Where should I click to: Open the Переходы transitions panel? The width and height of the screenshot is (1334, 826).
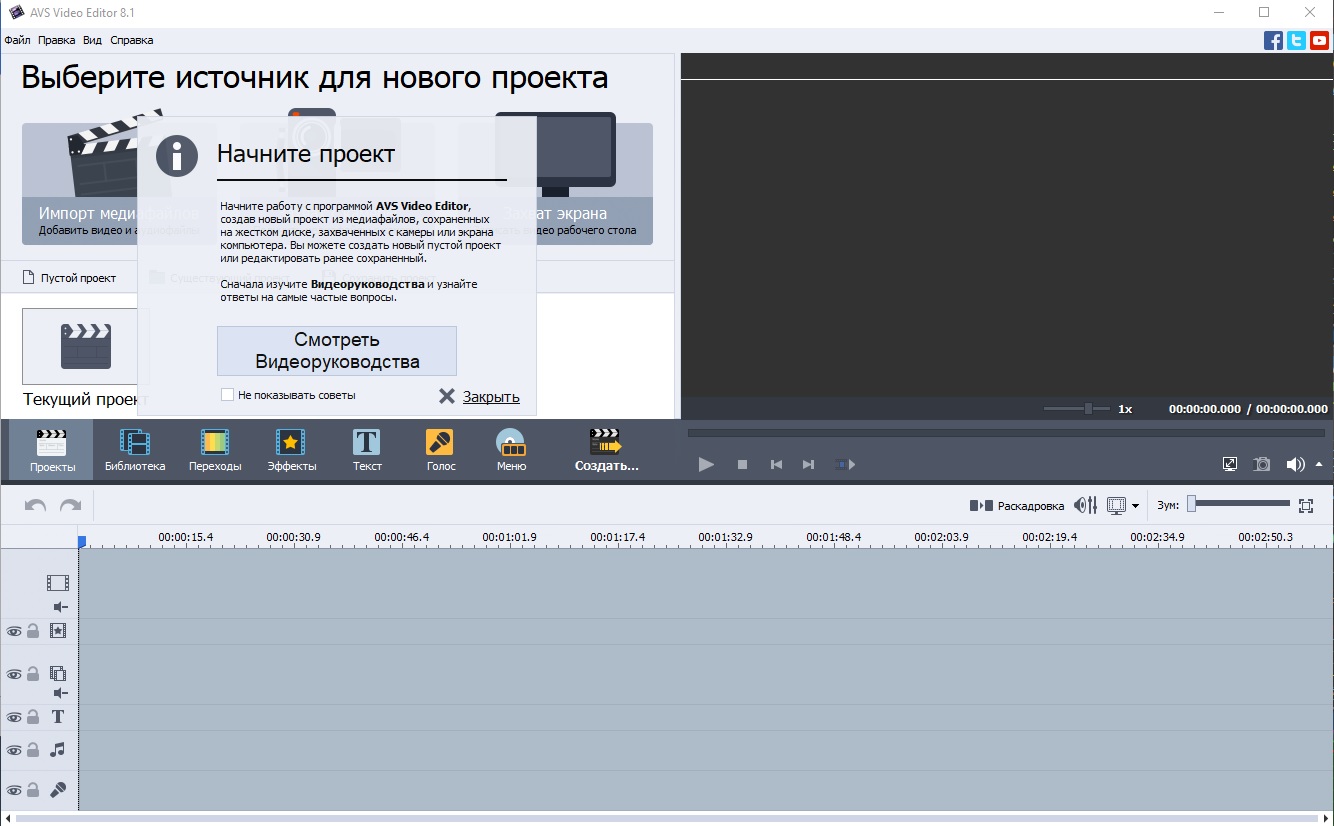[x=215, y=450]
